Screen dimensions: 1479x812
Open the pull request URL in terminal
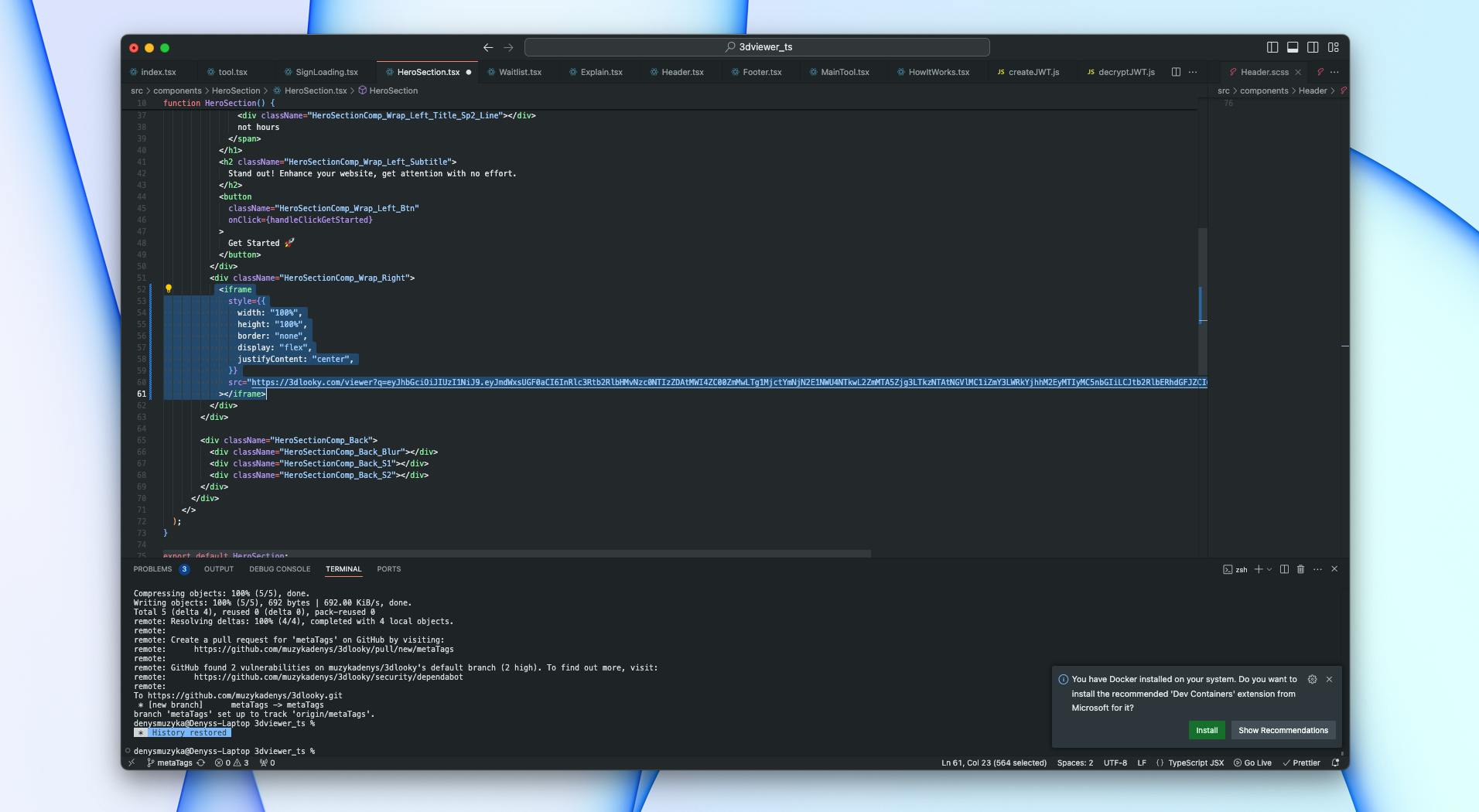tap(324, 649)
